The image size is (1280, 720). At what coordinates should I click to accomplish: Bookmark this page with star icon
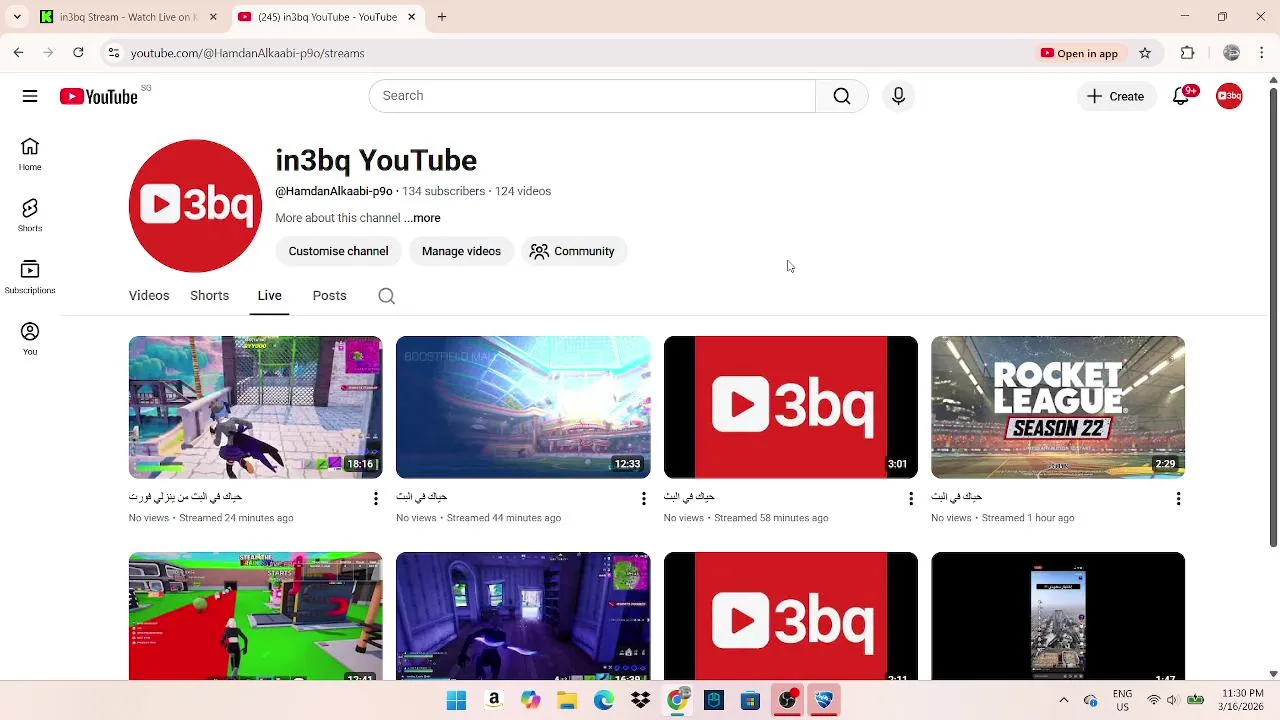coord(1145,53)
